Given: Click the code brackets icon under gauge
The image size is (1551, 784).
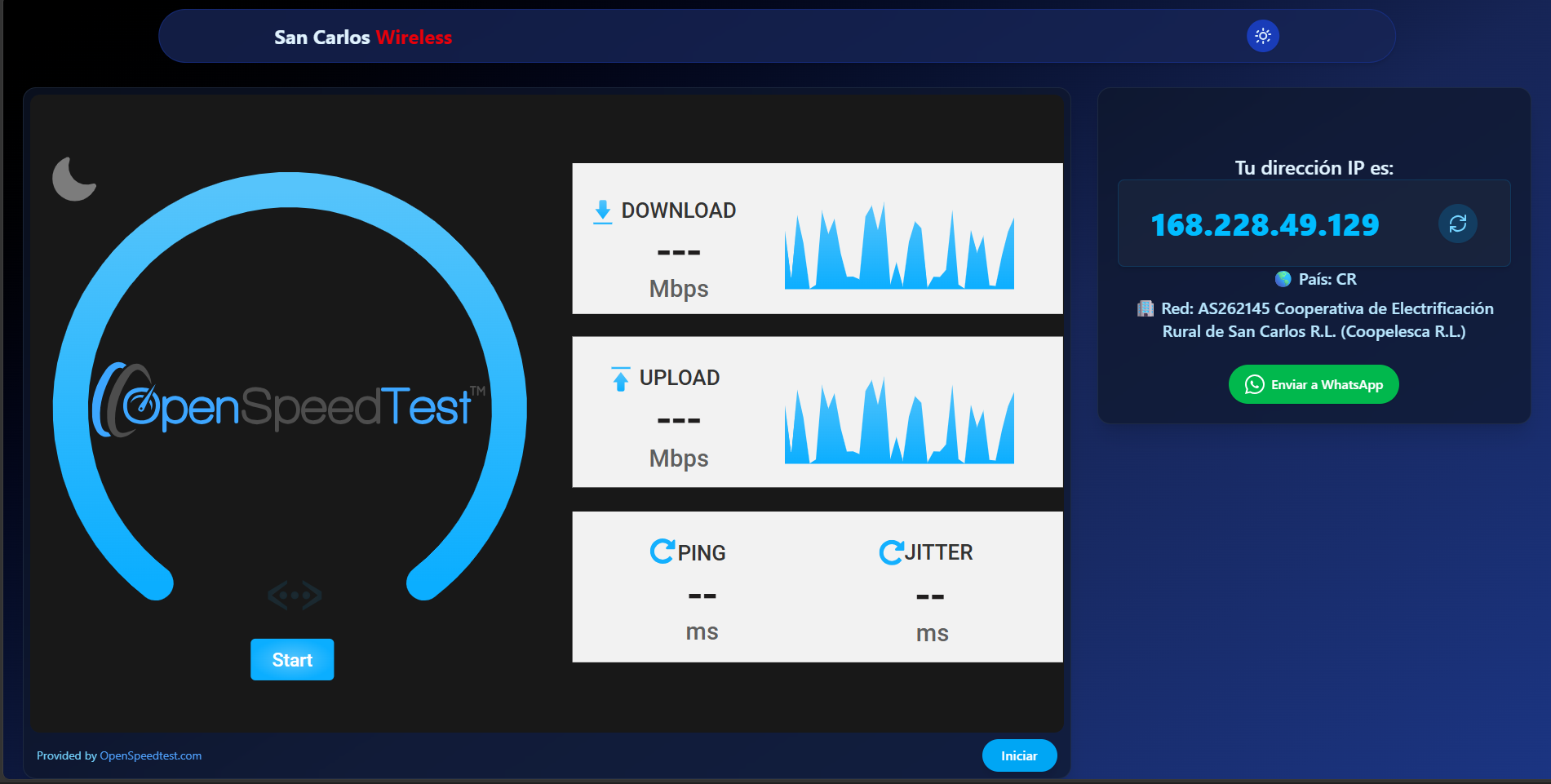Looking at the screenshot, I should tap(295, 596).
